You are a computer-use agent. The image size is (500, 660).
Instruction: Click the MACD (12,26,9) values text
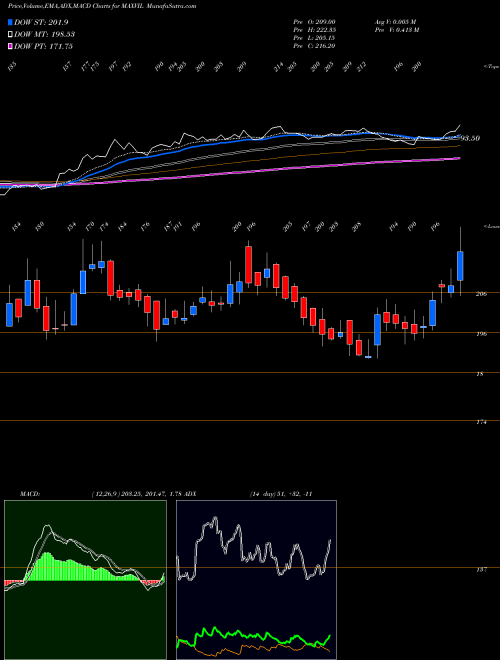136,494
